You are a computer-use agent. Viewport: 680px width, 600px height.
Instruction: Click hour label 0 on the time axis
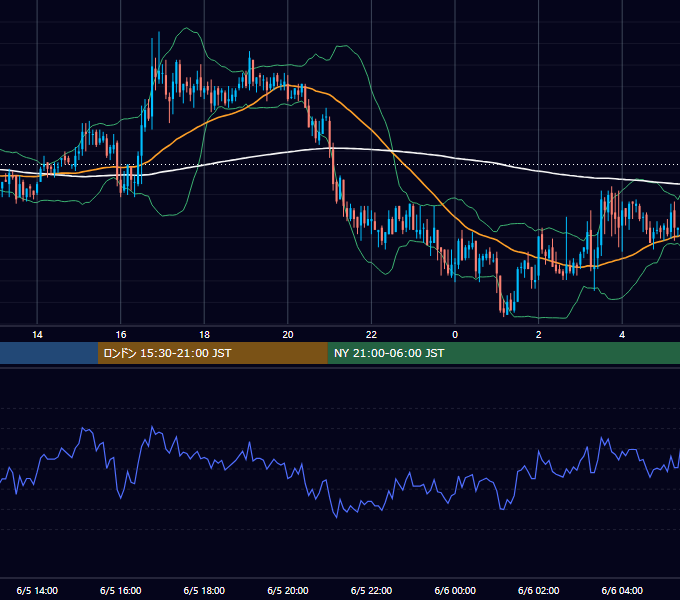pos(455,335)
